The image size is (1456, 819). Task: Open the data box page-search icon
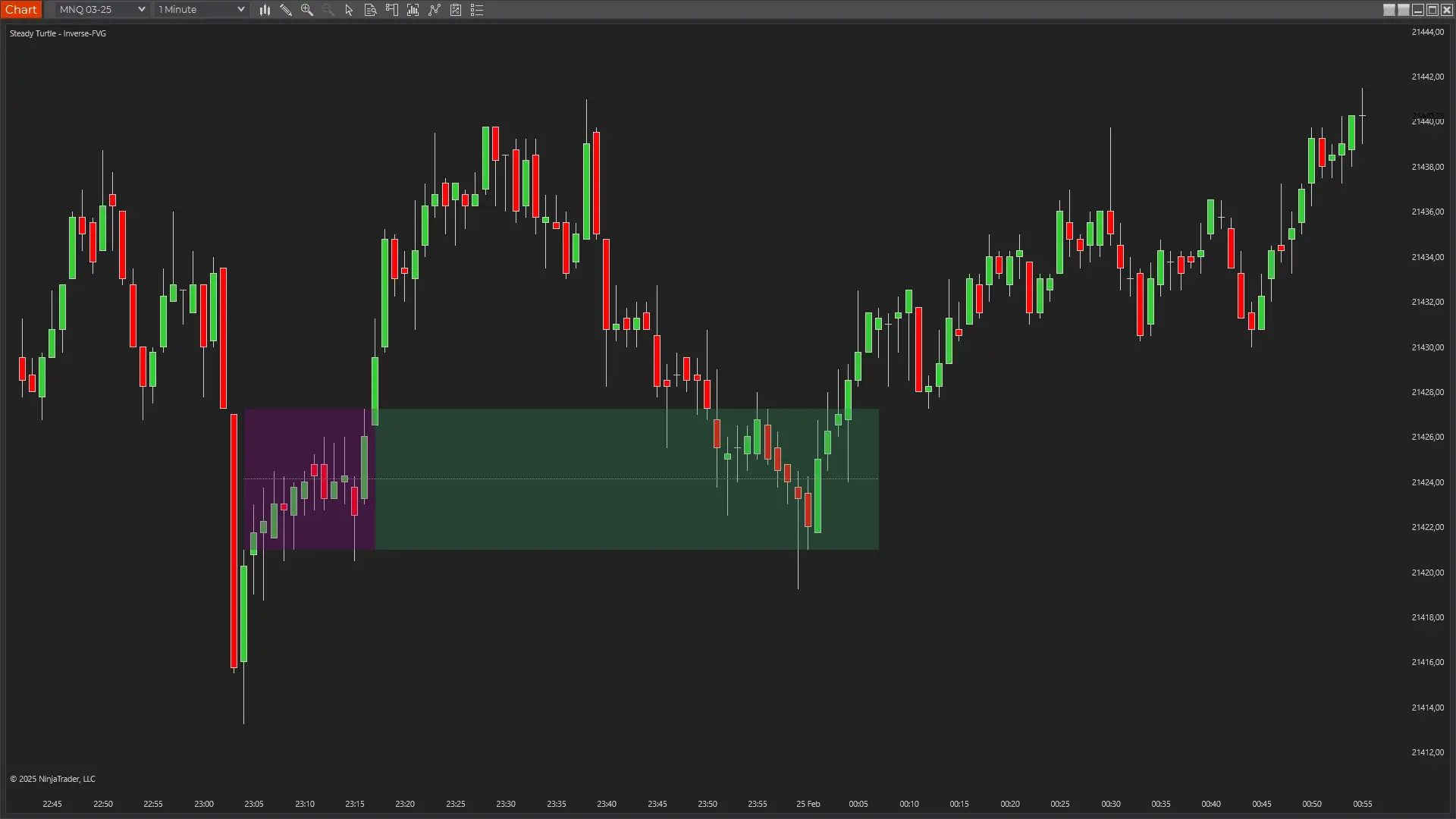click(x=371, y=10)
